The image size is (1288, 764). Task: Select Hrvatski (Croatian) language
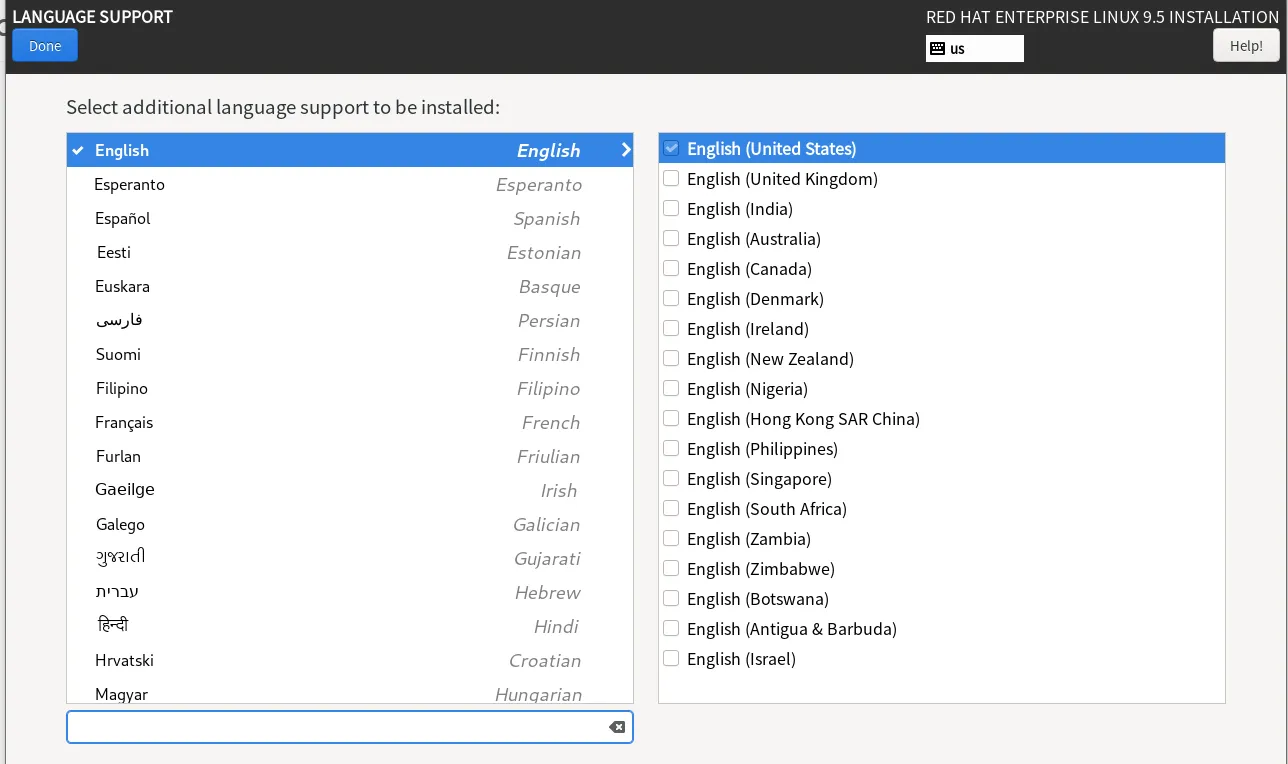pos(350,660)
